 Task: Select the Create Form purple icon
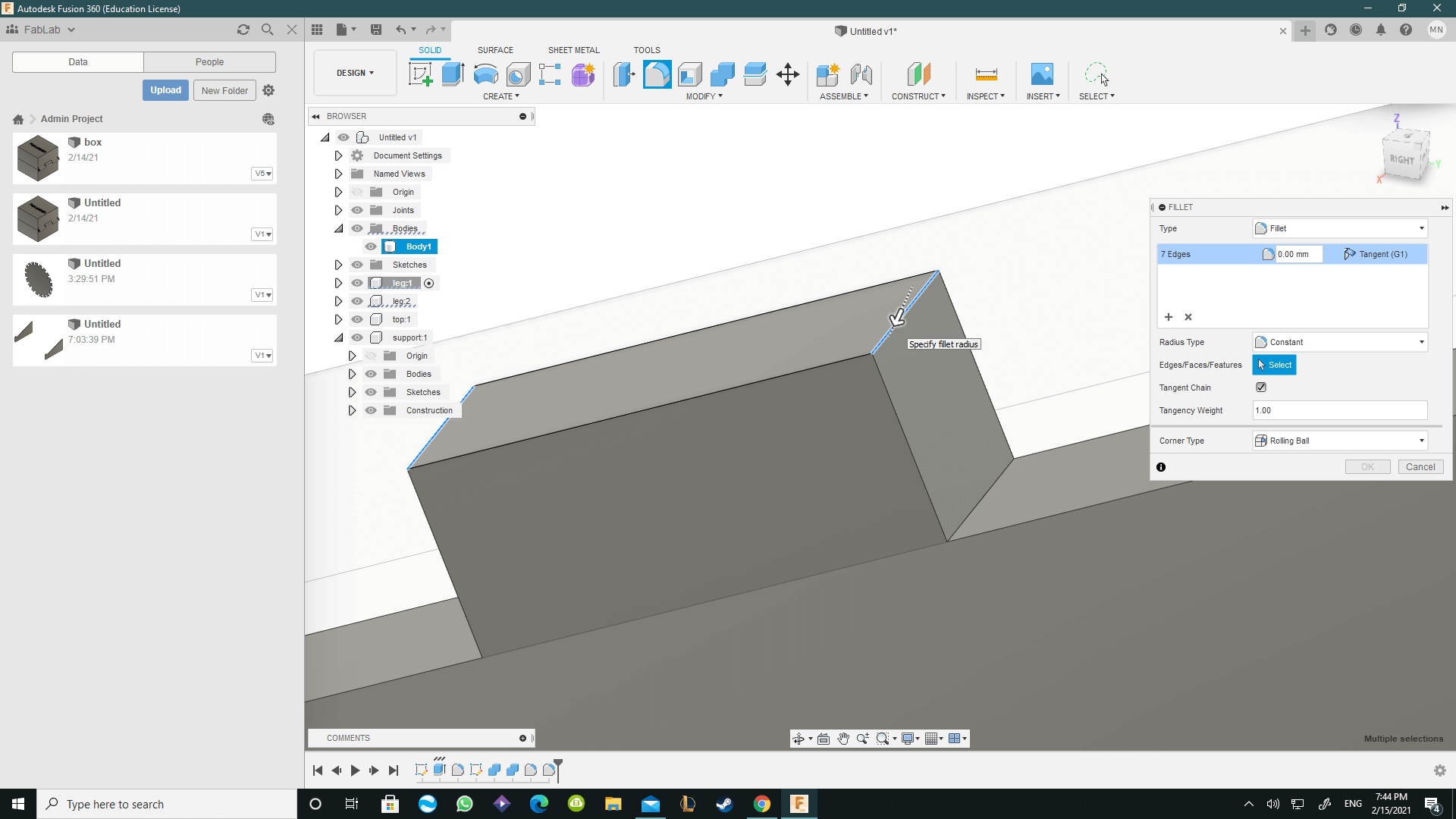pos(583,74)
